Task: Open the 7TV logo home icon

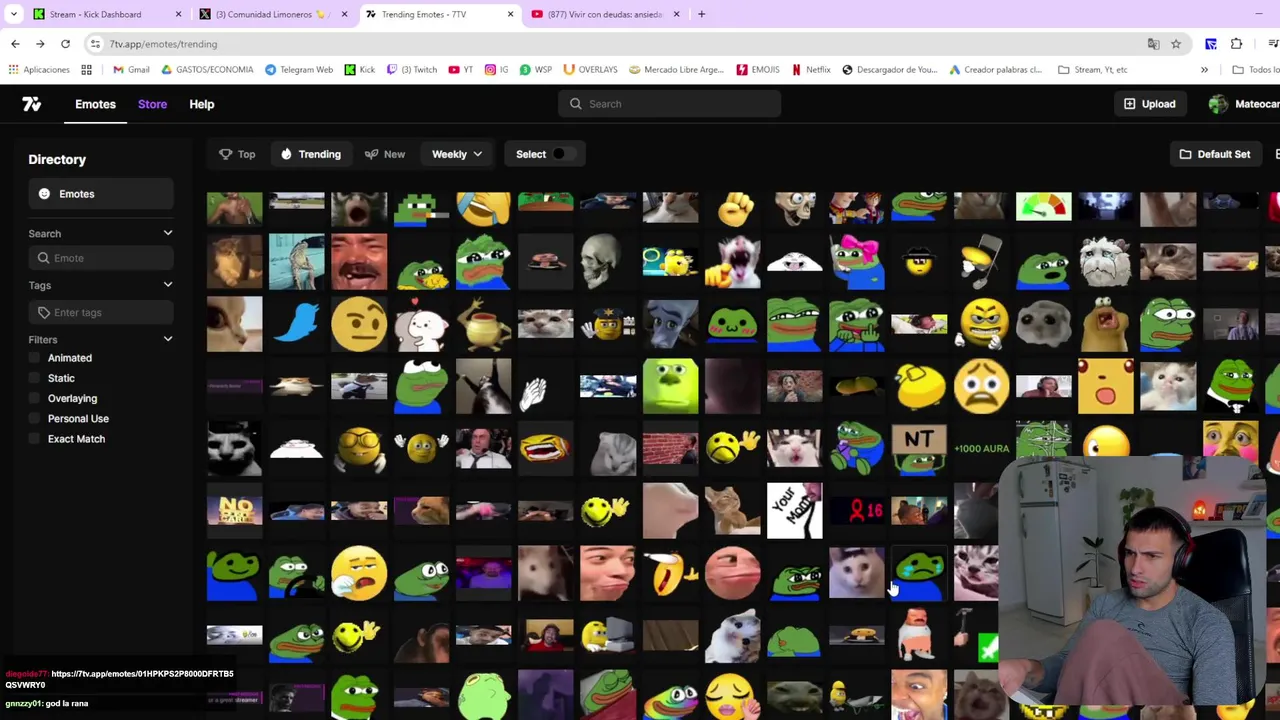Action: click(32, 104)
